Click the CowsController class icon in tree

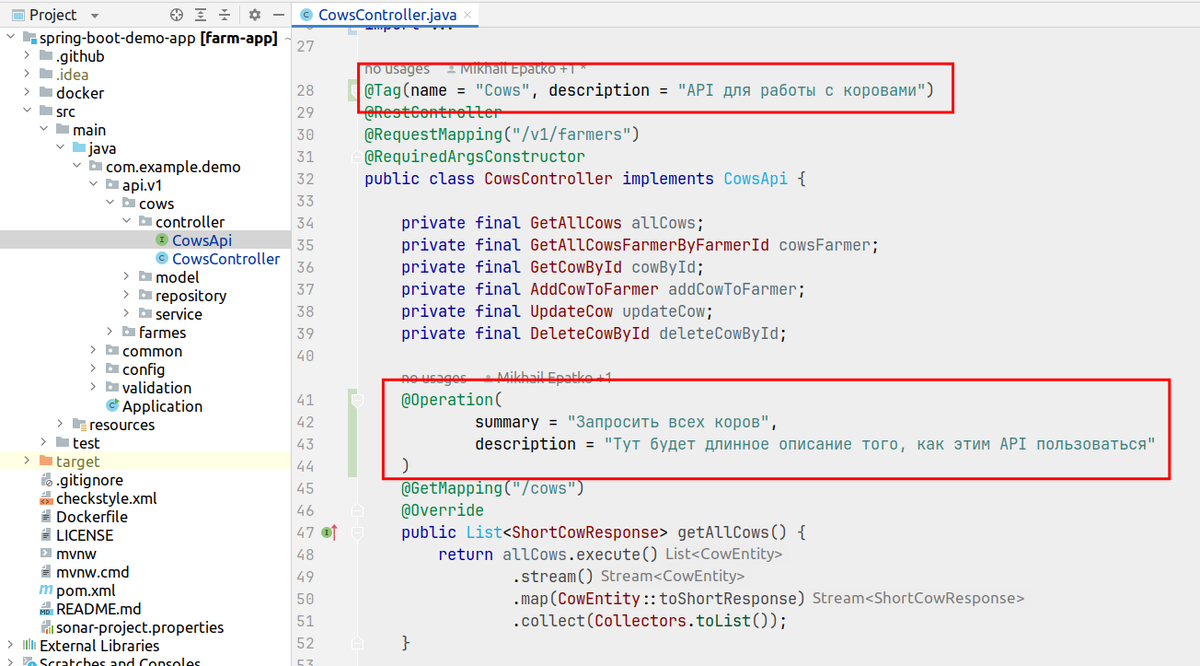tap(162, 259)
